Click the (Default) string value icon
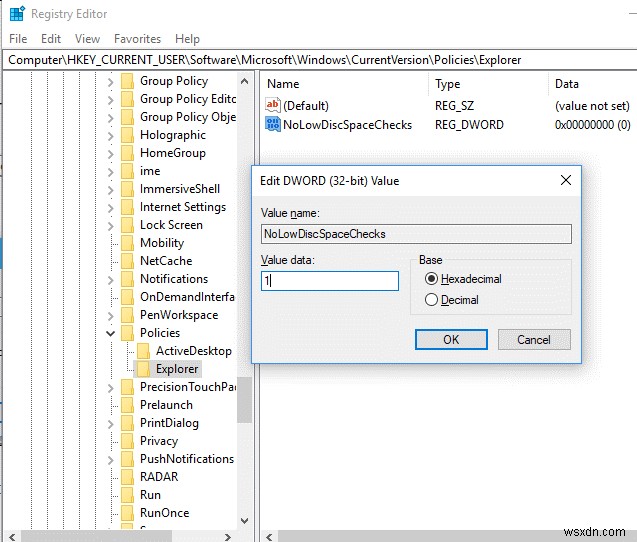This screenshot has height=542, width=637. (273, 105)
